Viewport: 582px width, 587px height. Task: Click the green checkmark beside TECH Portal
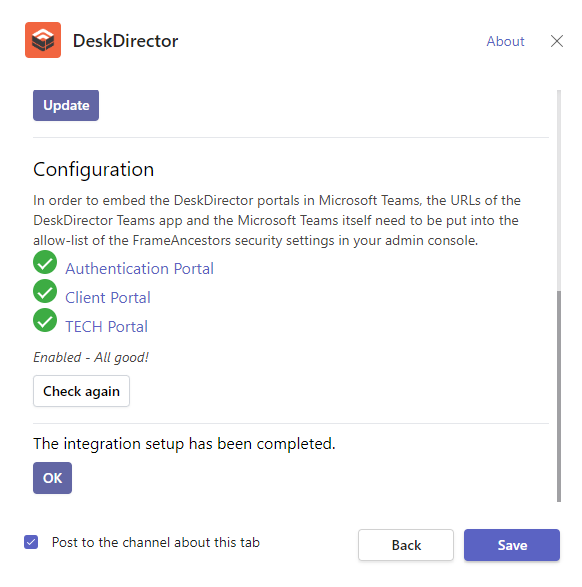click(45, 320)
